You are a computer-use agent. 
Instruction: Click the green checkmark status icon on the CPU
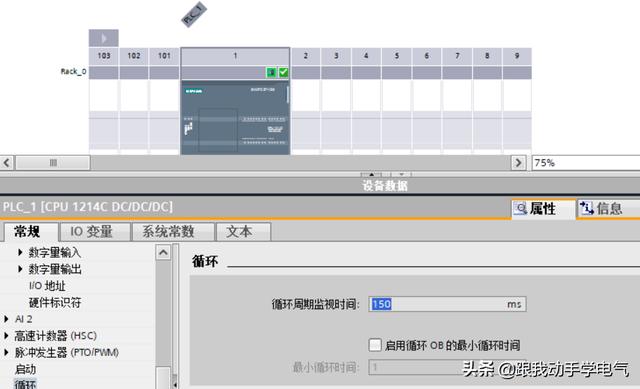(x=283, y=72)
